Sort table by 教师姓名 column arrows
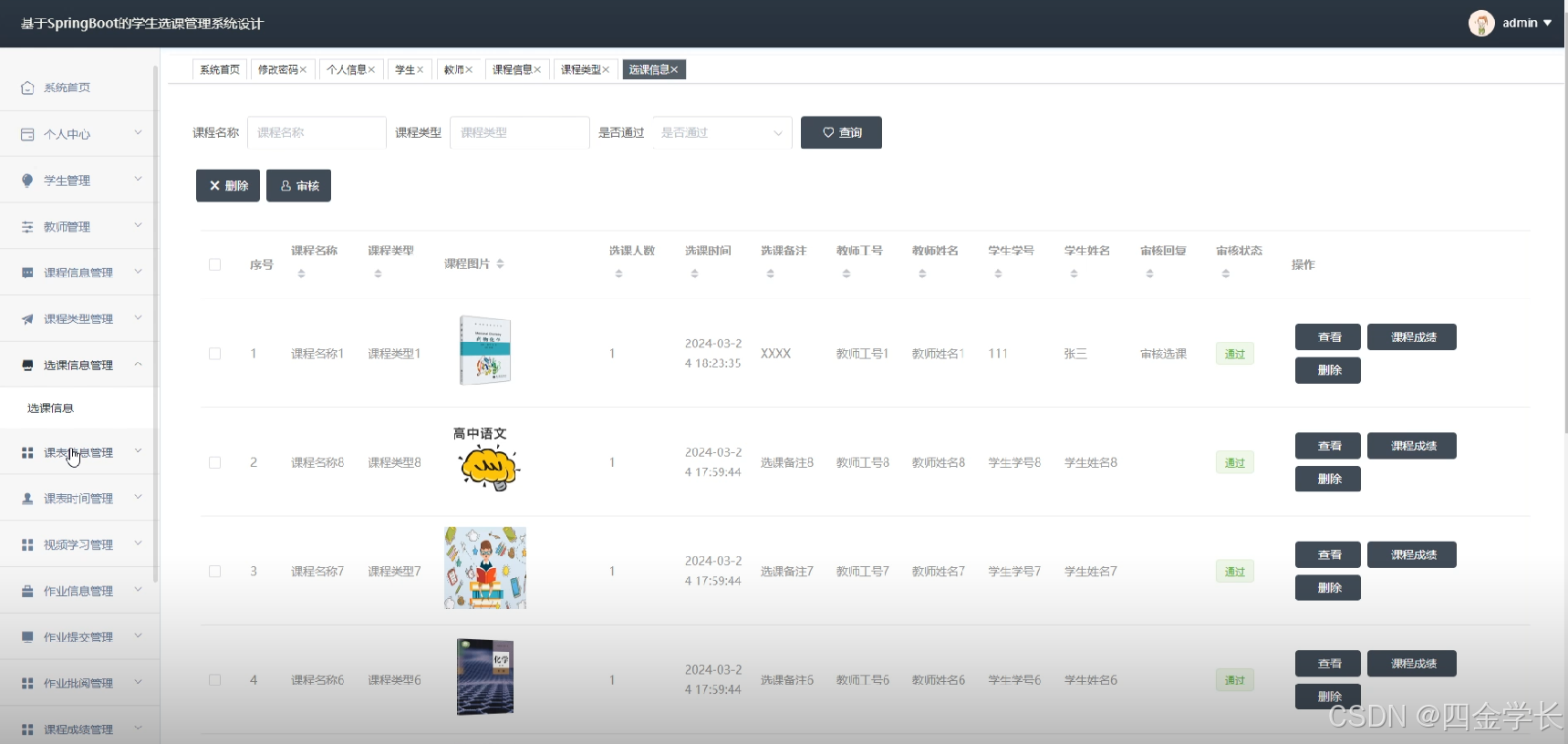Viewport: 1568px width, 744px height. pos(922,274)
